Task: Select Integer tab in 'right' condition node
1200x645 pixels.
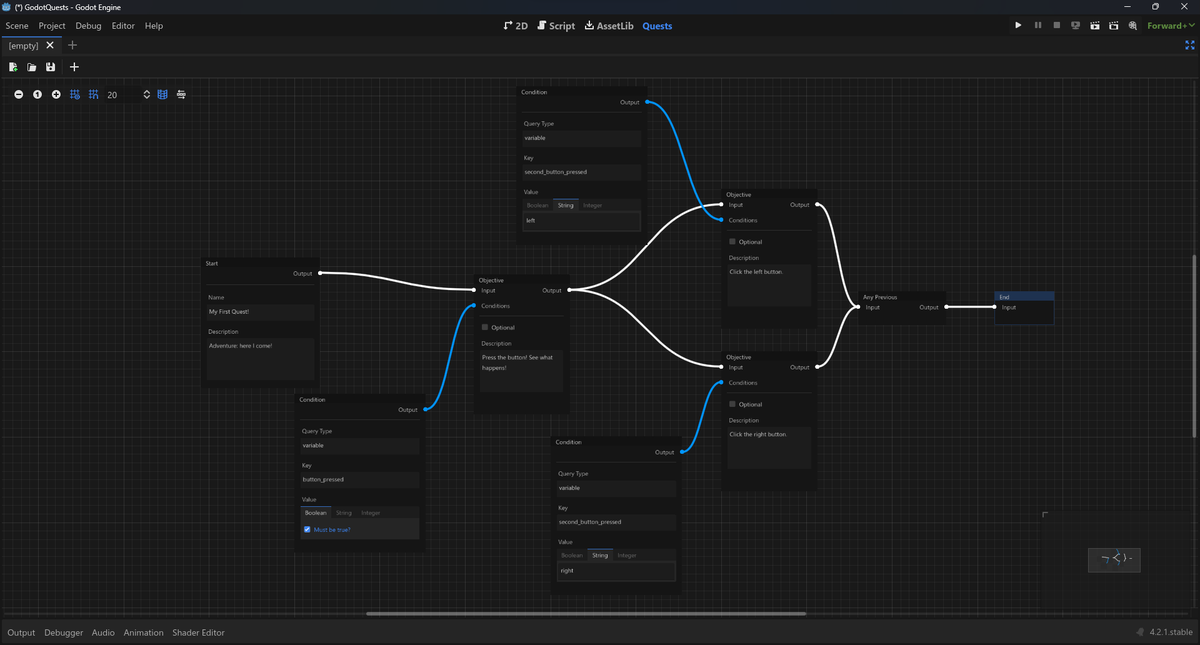Action: [x=627, y=555]
